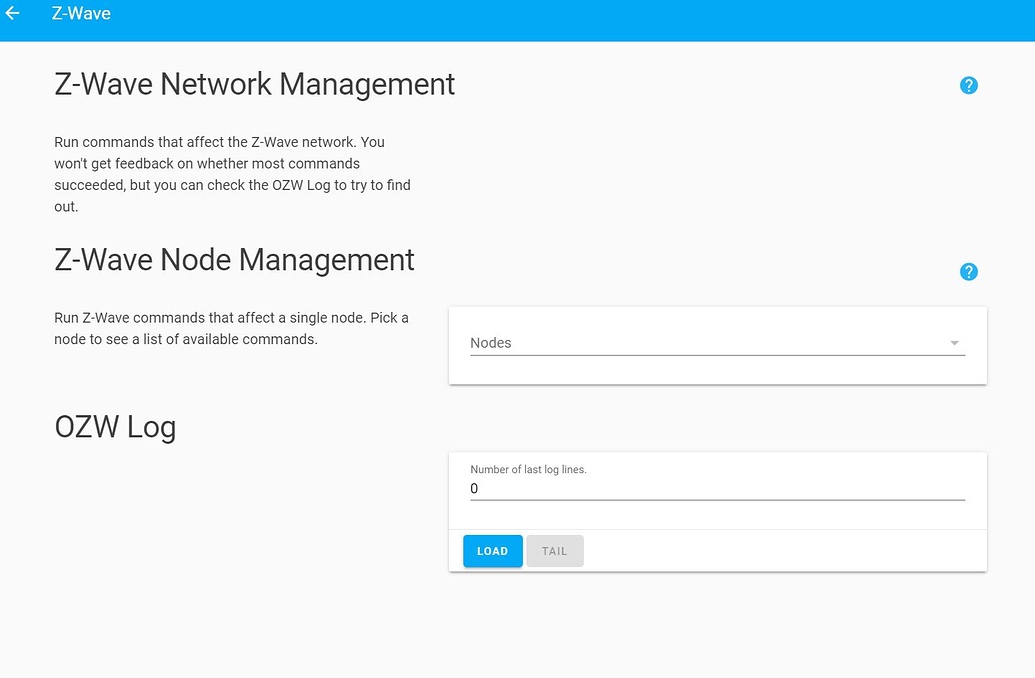Click the TAIL button
Viewport: 1035px width, 678px height.
click(x=555, y=551)
